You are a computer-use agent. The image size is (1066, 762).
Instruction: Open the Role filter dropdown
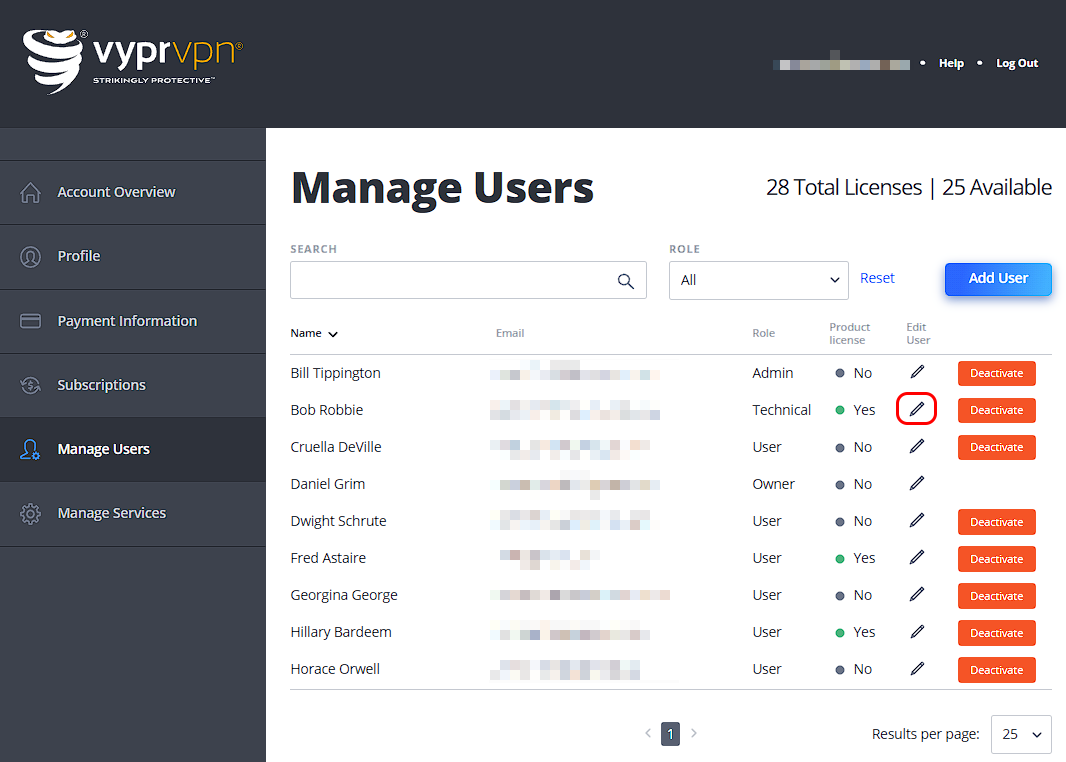click(x=759, y=280)
